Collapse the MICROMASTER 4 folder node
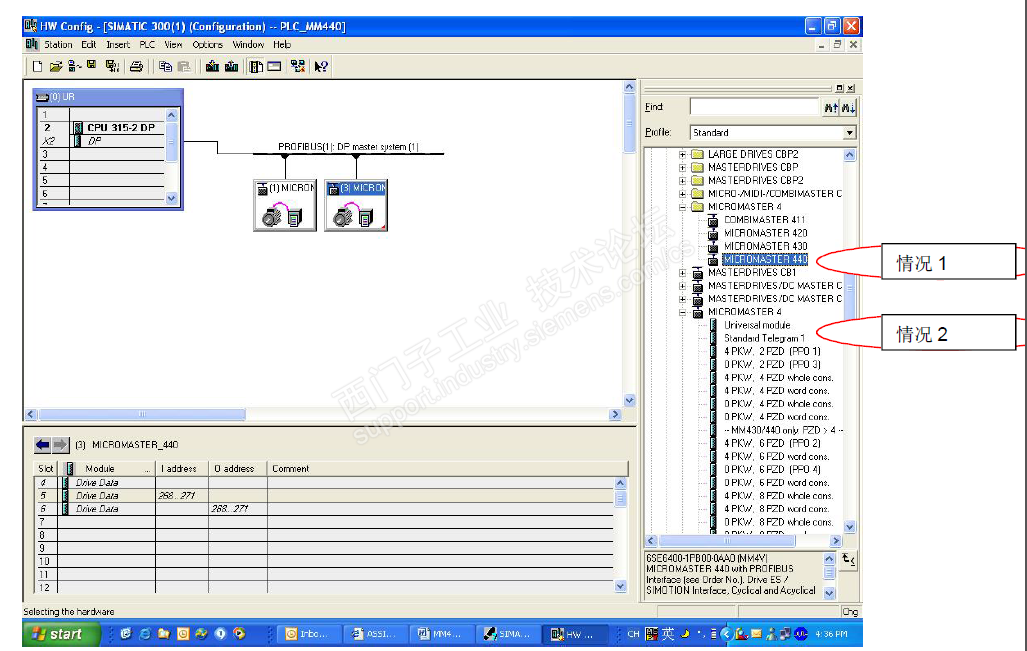The width and height of the screenshot is (1027, 651). click(684, 207)
